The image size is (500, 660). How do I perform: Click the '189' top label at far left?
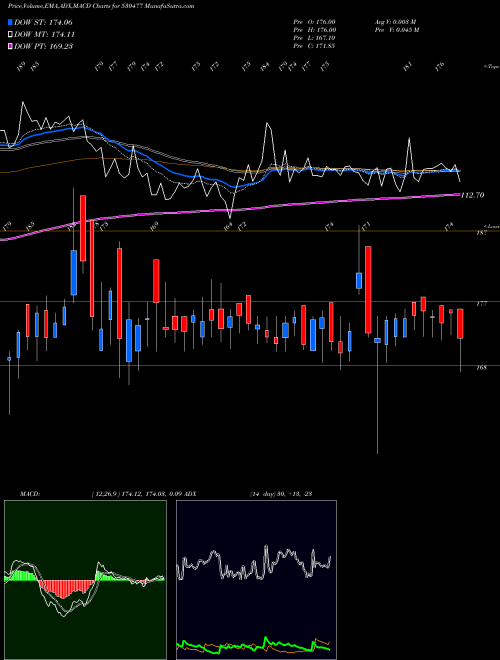click(x=21, y=66)
